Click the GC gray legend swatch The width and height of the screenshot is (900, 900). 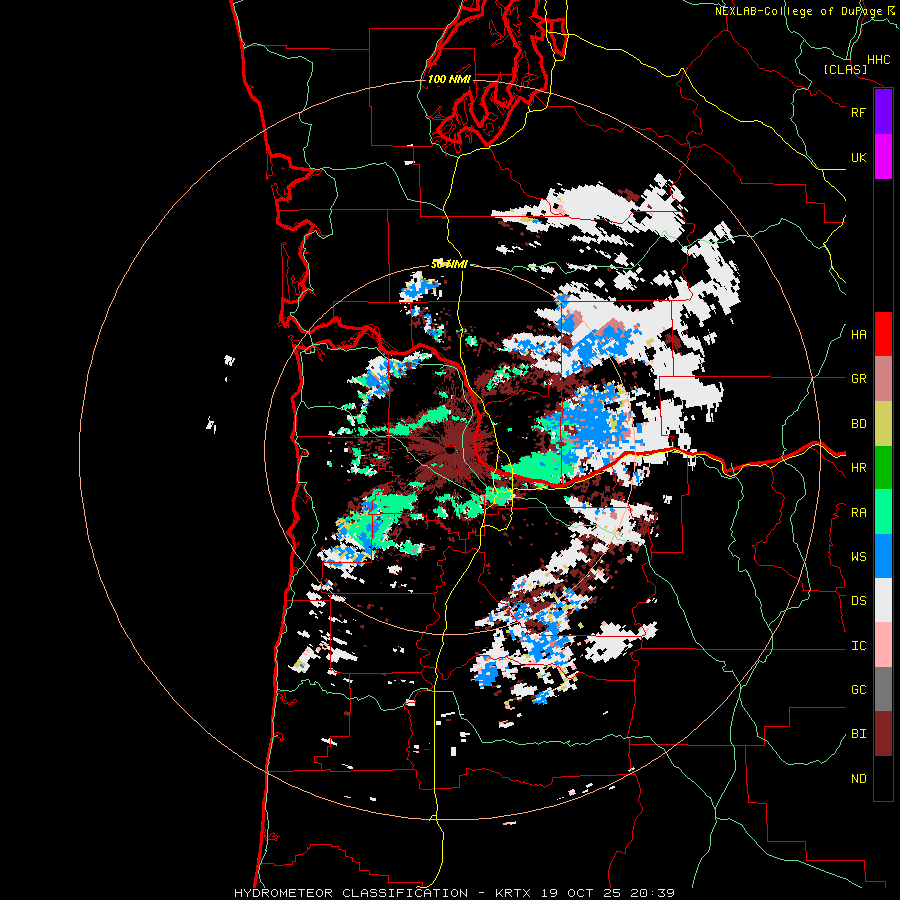(x=883, y=689)
